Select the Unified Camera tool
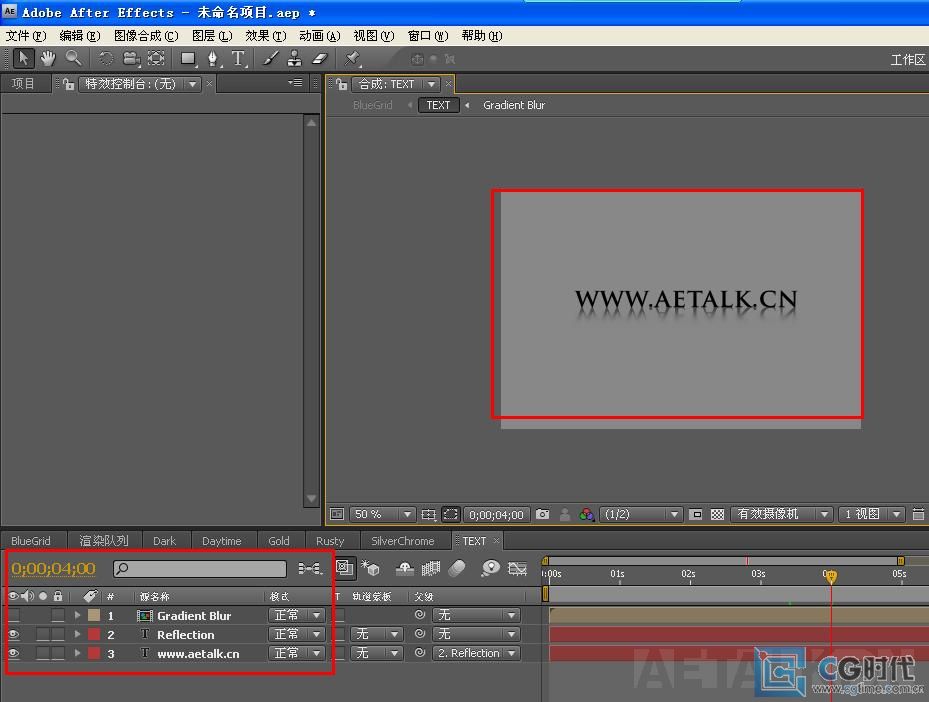Screen dimensions: 929x702 (131, 58)
